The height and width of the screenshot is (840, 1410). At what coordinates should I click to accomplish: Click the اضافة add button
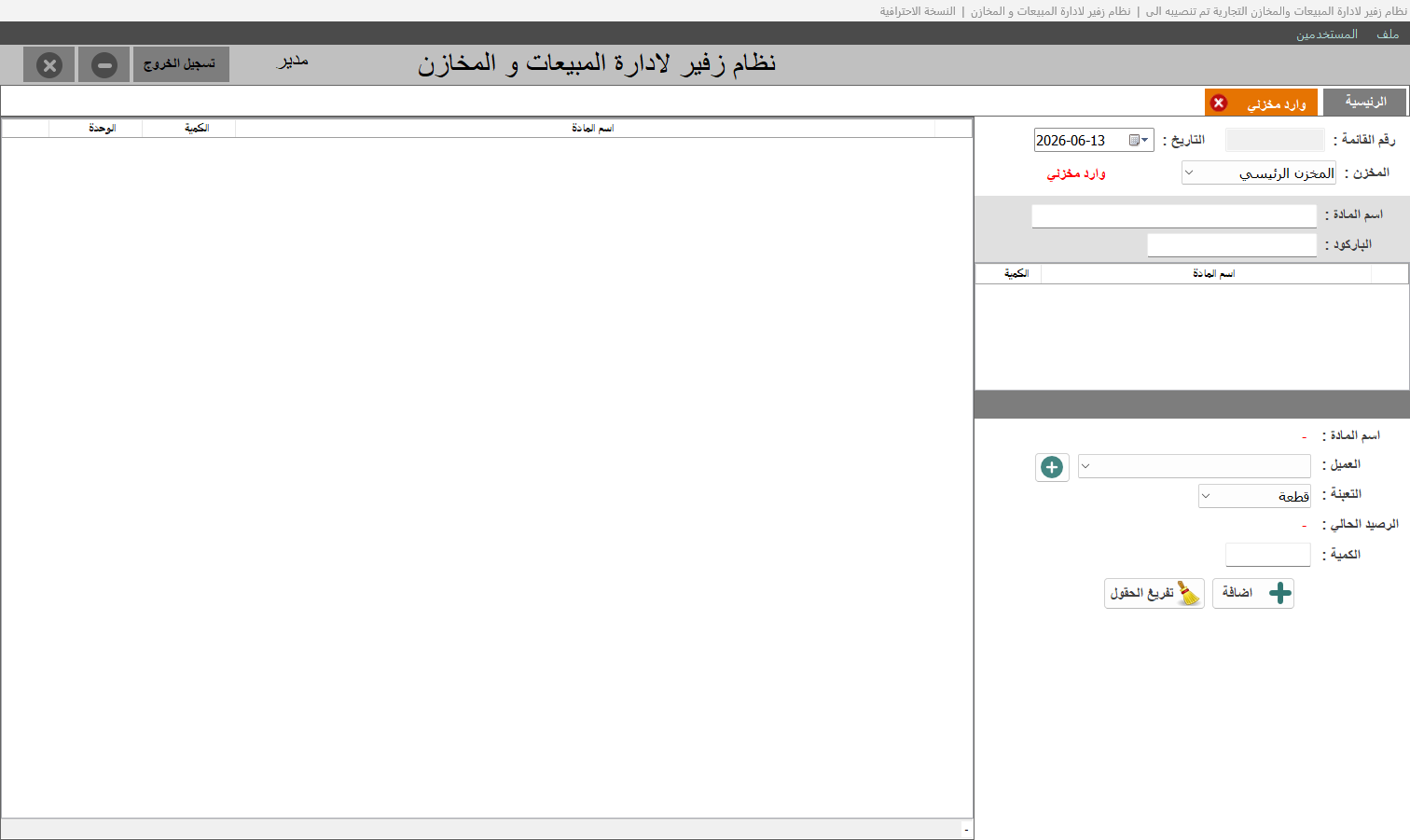tap(1253, 593)
